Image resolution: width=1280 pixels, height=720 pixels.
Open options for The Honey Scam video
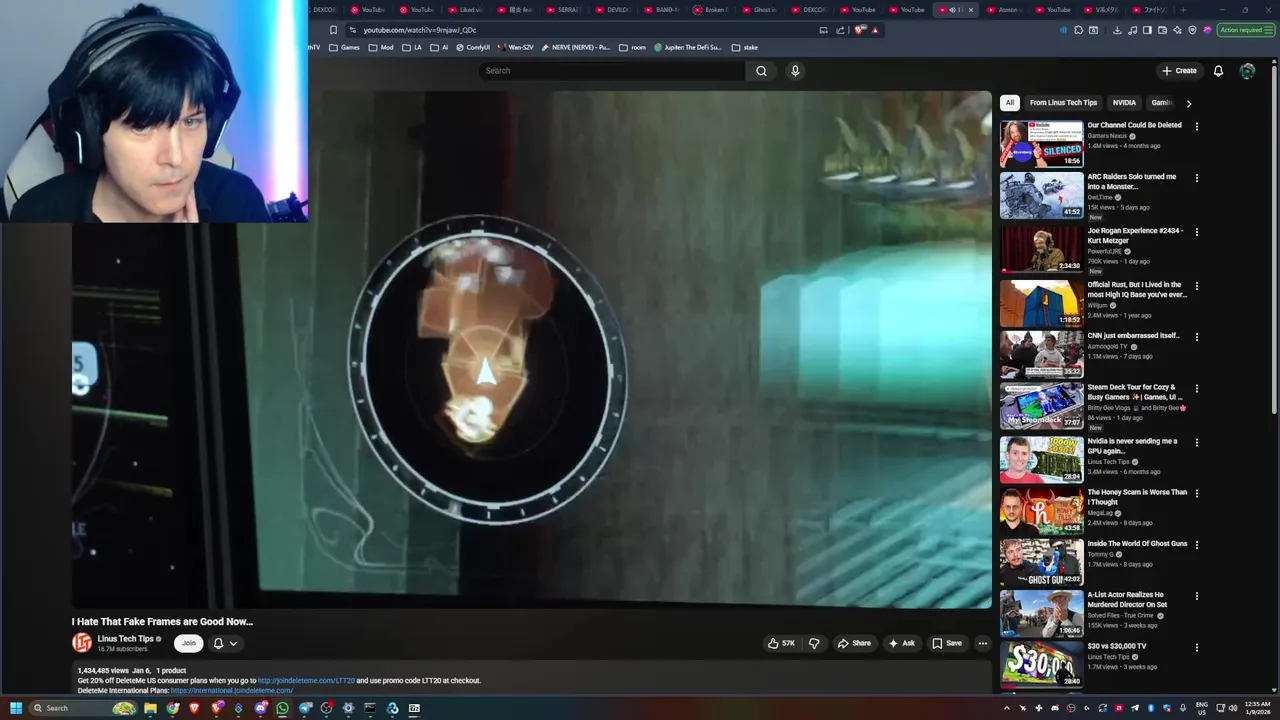(x=1196, y=494)
